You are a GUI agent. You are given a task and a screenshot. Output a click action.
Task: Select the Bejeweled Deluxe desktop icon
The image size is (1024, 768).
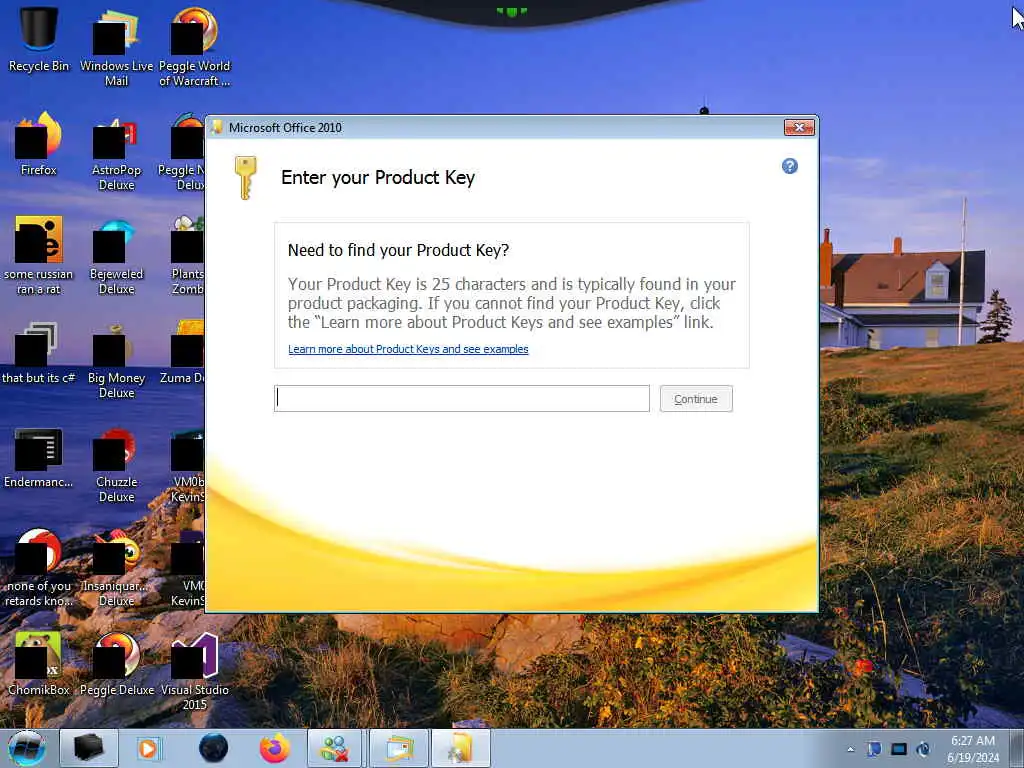116,256
